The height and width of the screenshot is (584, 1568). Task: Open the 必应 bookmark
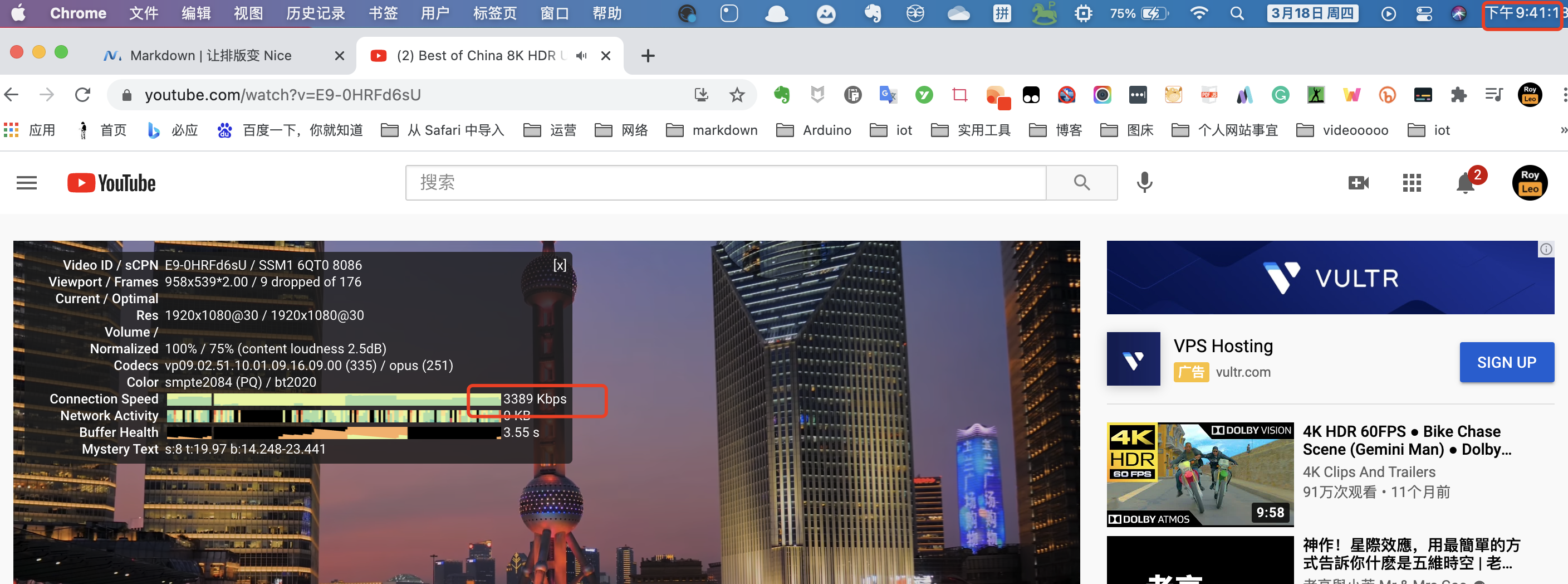pos(173,130)
